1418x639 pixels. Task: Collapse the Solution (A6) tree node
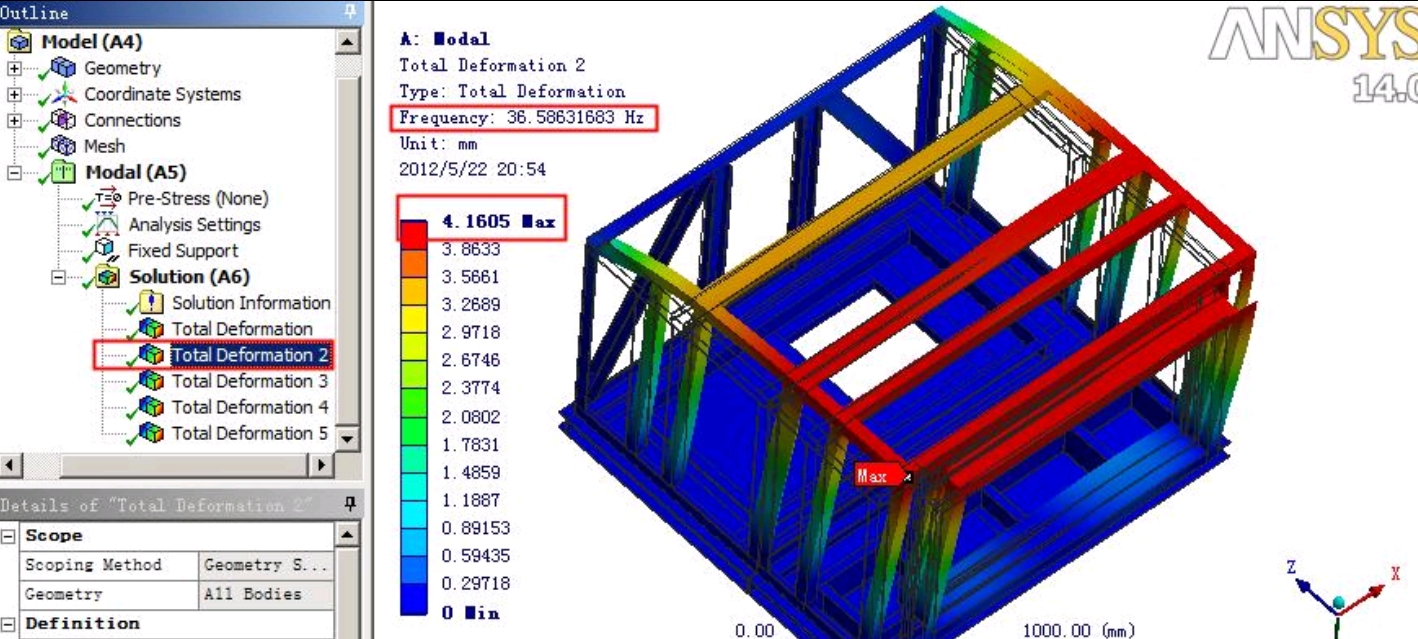click(x=58, y=276)
